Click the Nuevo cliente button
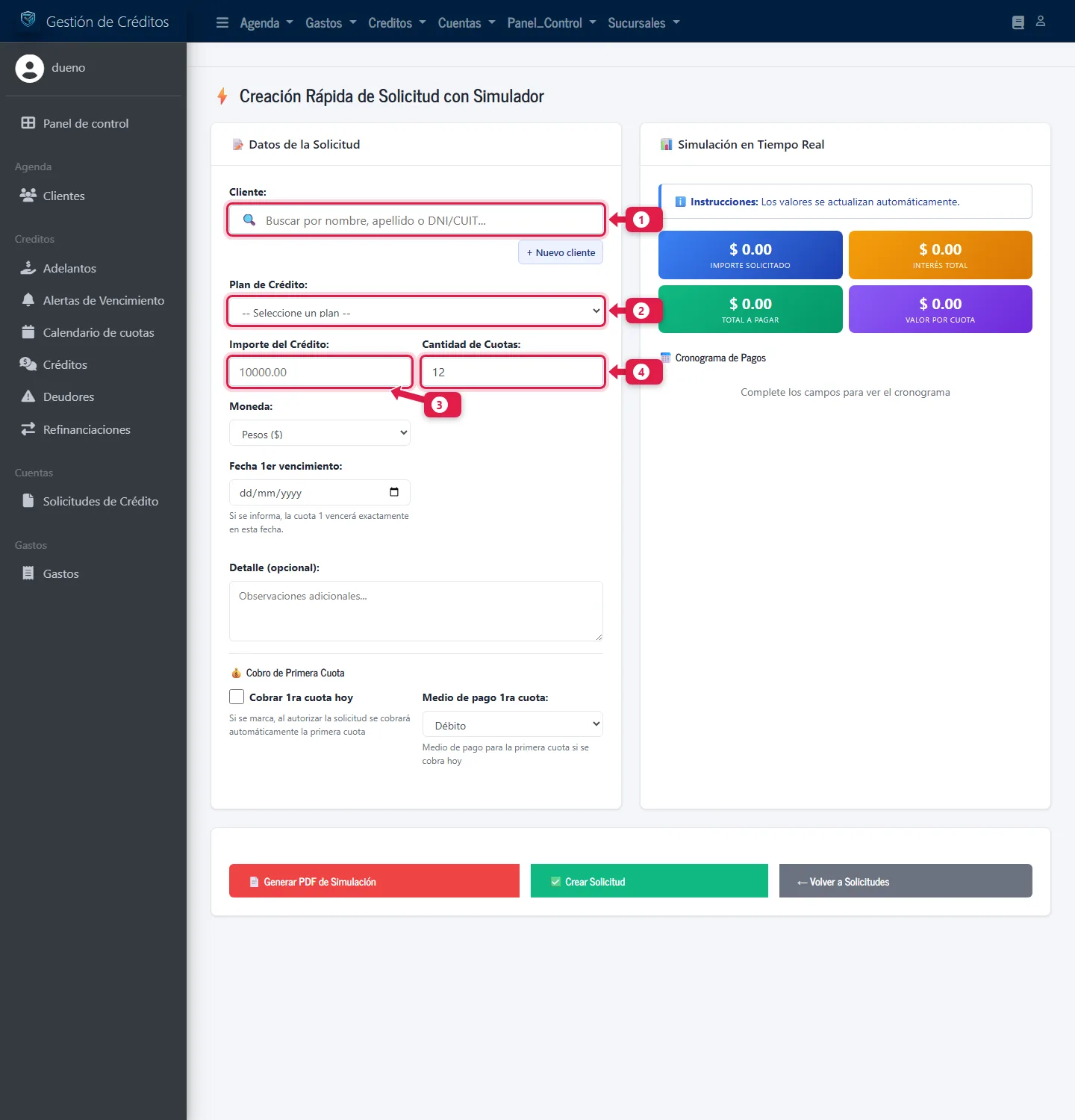The width and height of the screenshot is (1075, 1120). coord(561,252)
